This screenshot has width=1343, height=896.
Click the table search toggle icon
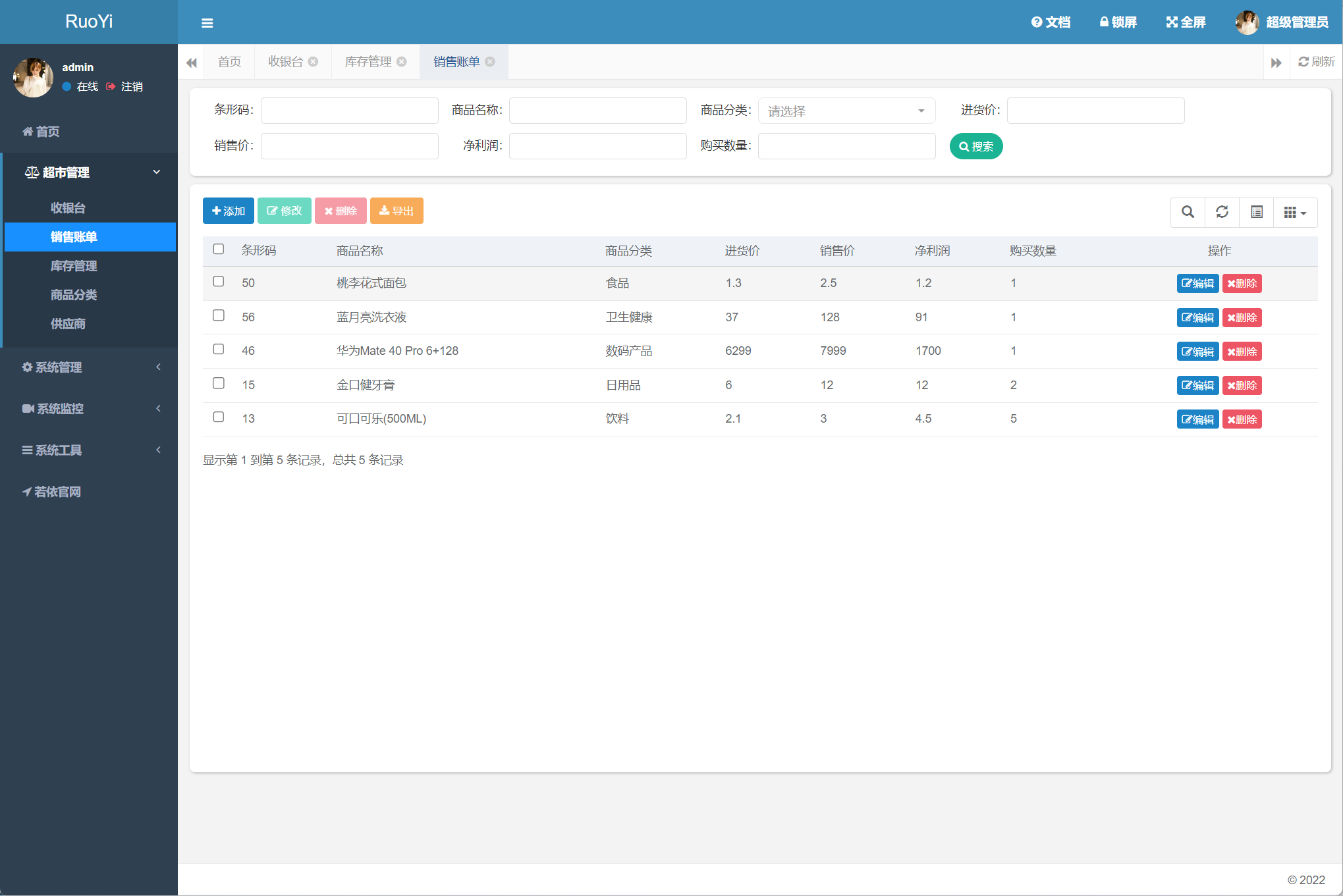[x=1188, y=212]
